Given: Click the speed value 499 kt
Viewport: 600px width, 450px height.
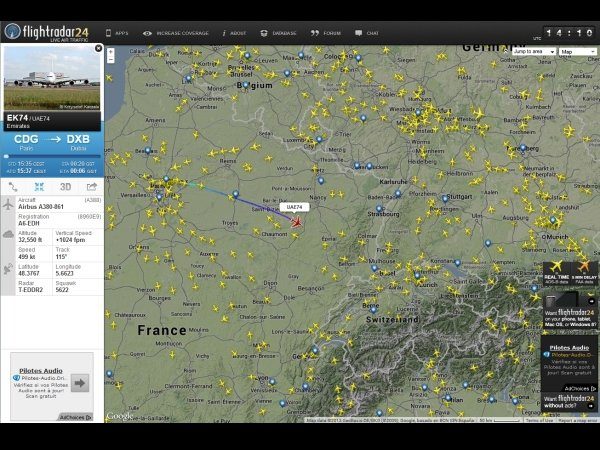Looking at the screenshot, I should click(27, 256).
